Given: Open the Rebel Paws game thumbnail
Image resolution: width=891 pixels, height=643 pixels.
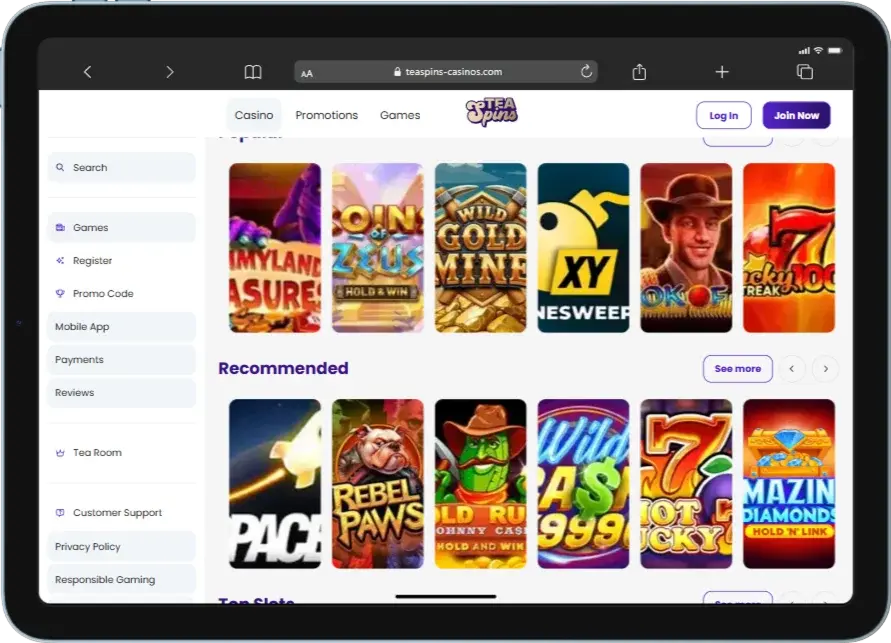Looking at the screenshot, I should (x=378, y=484).
